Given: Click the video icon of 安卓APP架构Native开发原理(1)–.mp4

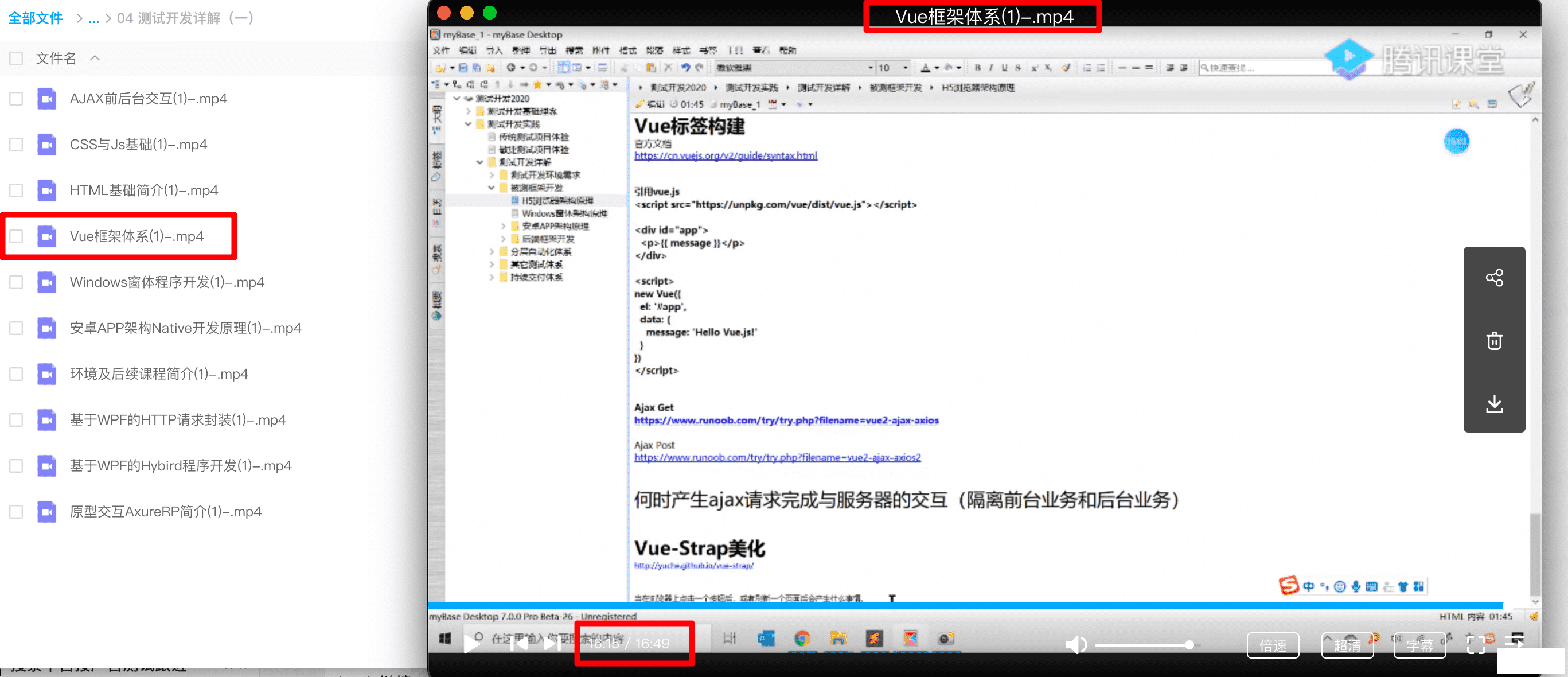Looking at the screenshot, I should pyautogui.click(x=47, y=328).
